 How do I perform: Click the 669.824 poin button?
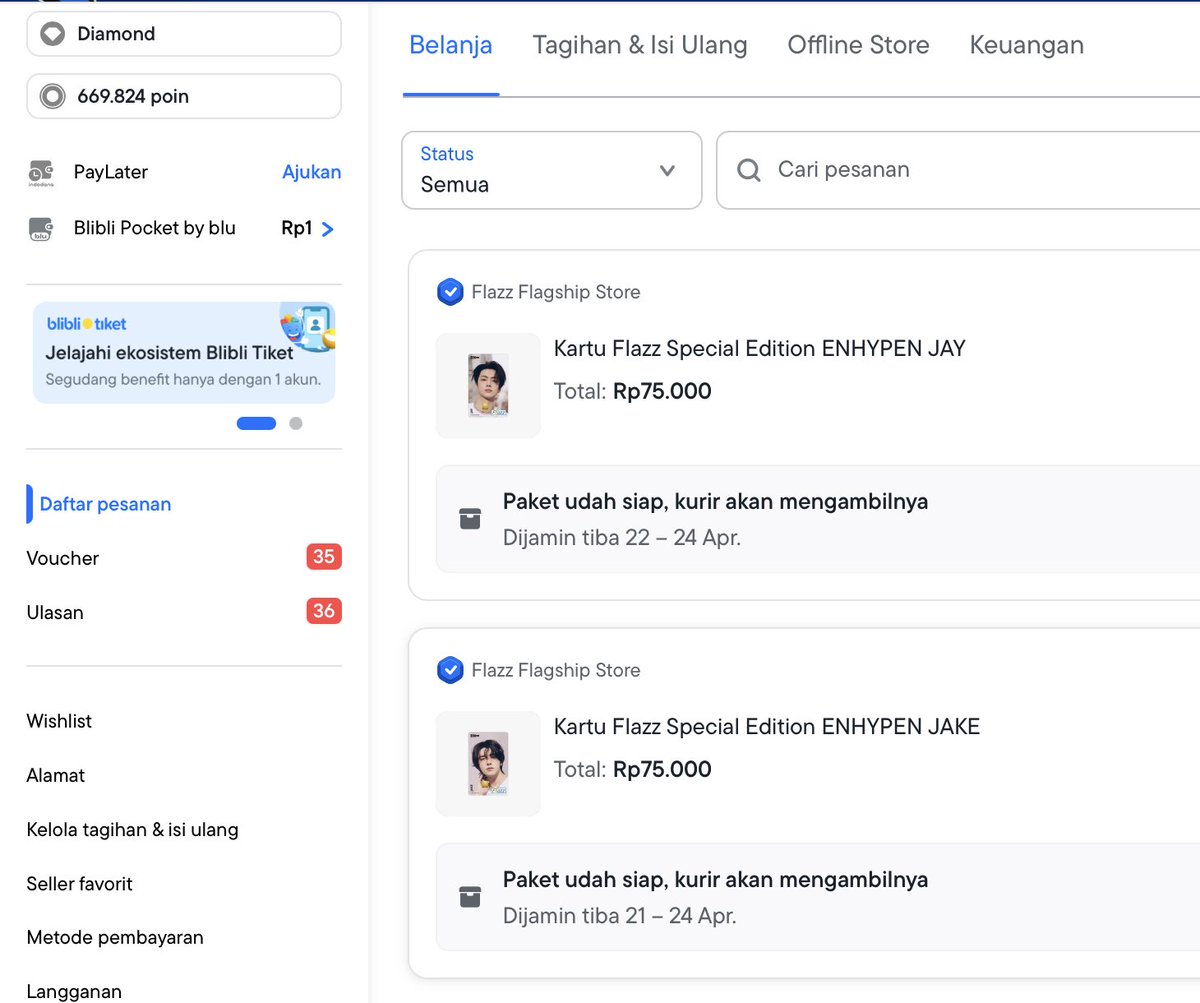184,97
